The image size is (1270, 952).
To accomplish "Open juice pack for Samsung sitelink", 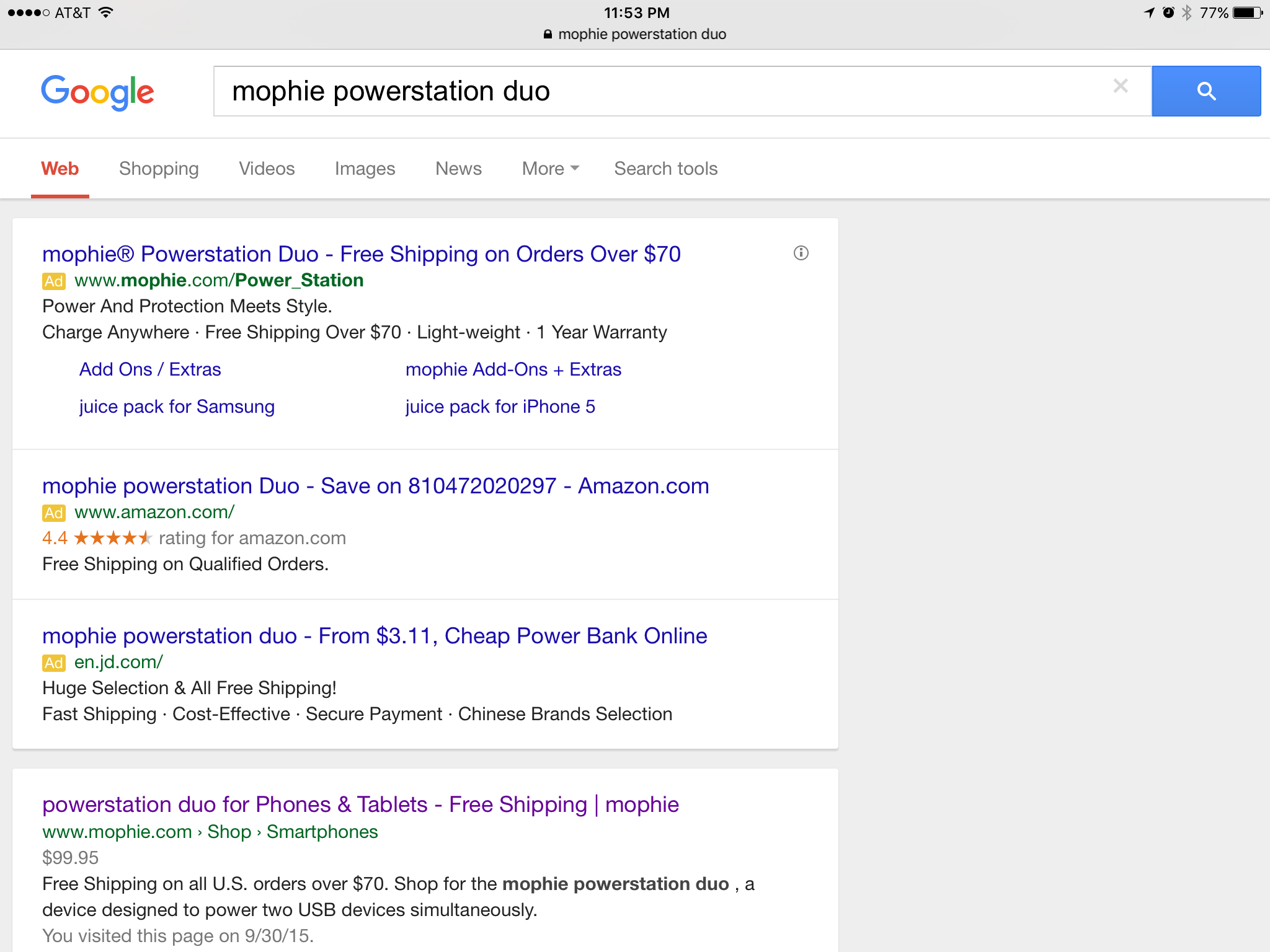I will pos(177,407).
